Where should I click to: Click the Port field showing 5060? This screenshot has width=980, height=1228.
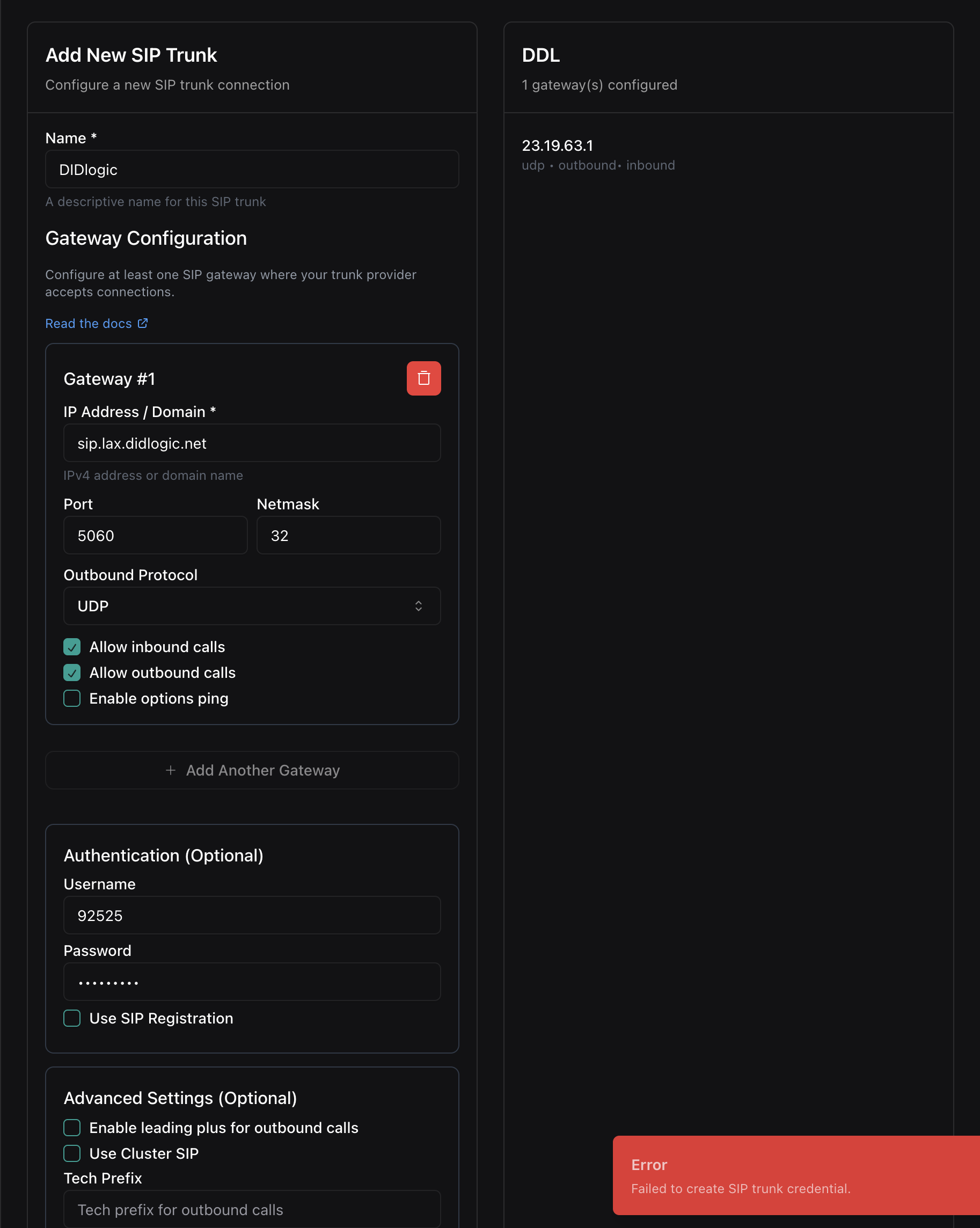point(155,535)
